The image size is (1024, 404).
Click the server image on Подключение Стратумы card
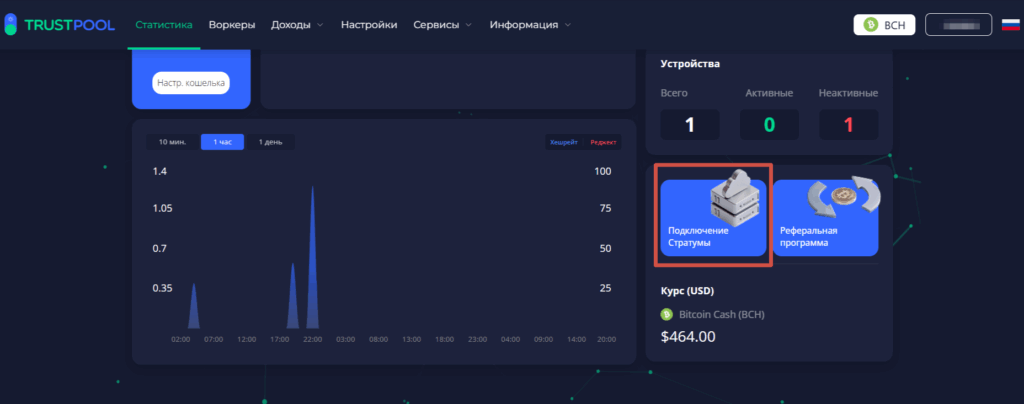coord(735,199)
